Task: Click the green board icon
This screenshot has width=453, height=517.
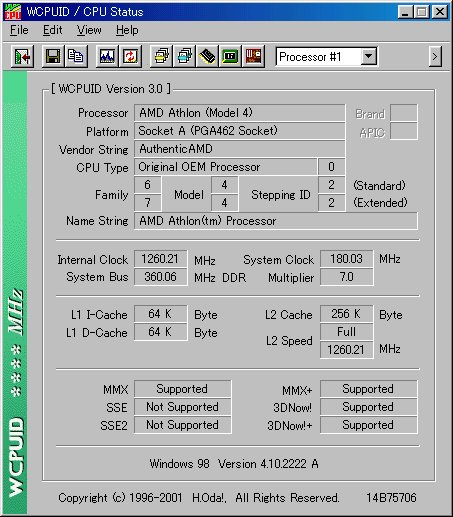Action: [x=230, y=57]
